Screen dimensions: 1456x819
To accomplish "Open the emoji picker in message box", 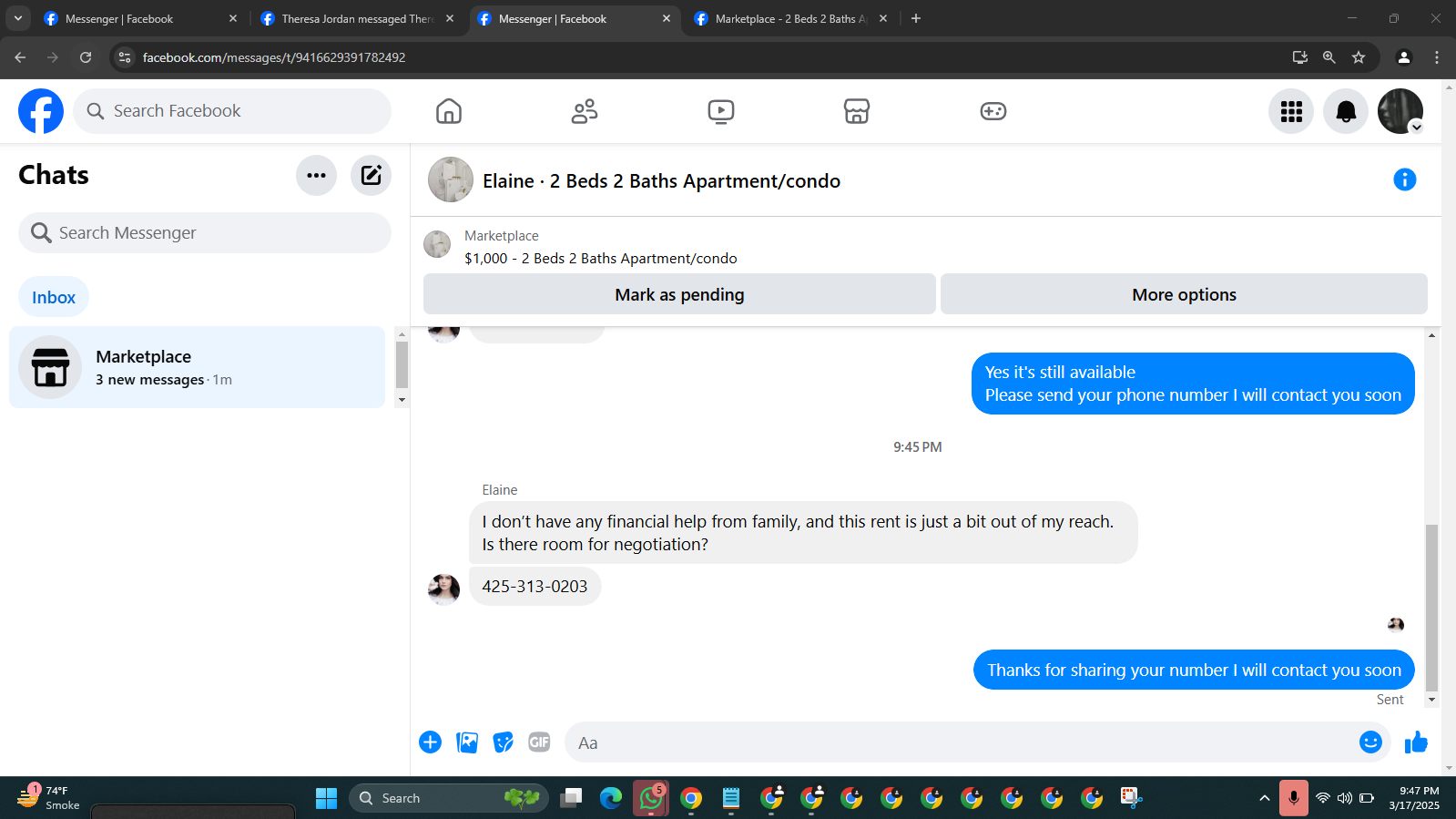I will click(1370, 742).
